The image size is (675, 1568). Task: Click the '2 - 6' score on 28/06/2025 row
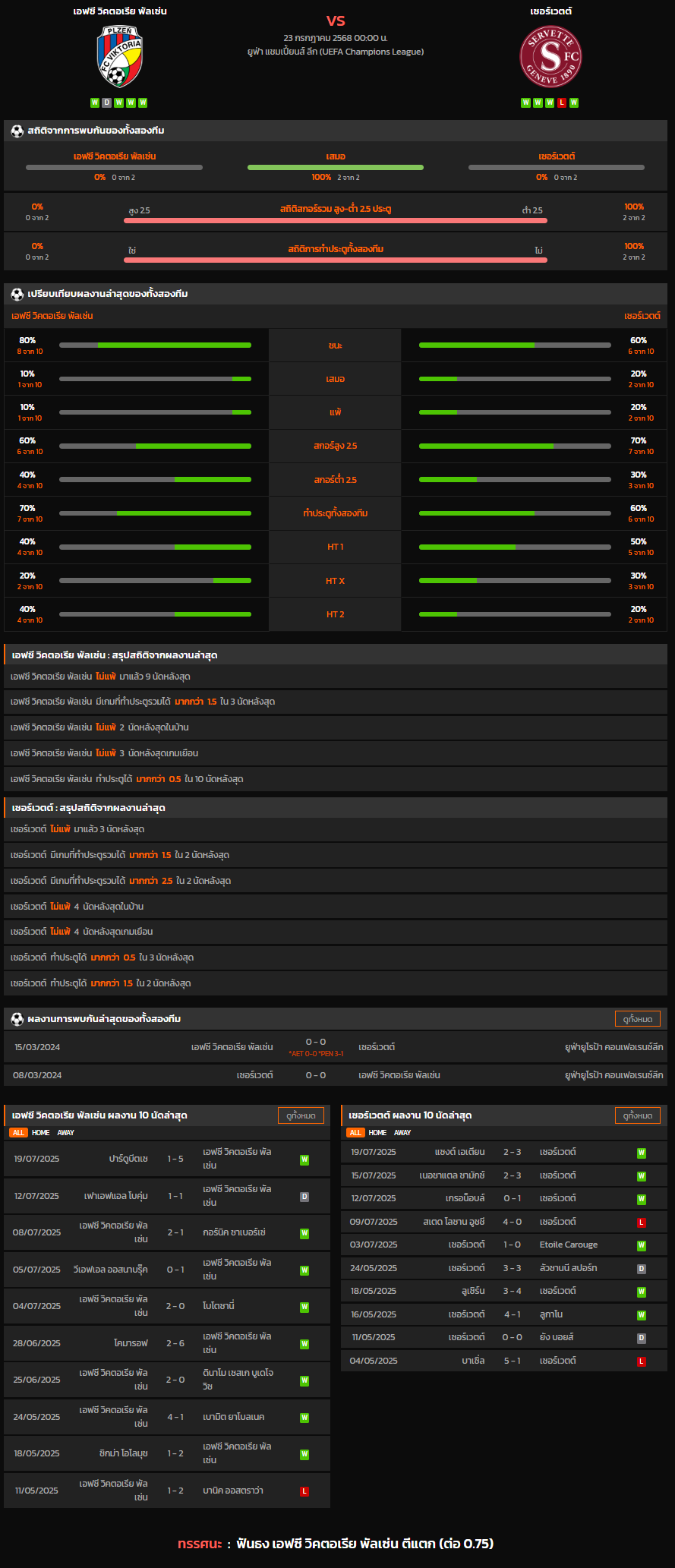point(175,1343)
